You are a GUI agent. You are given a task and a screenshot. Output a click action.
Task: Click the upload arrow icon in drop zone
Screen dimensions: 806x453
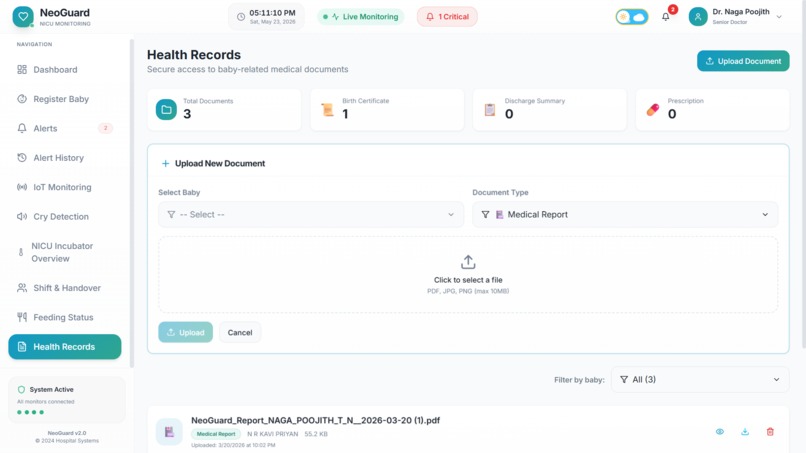point(468,262)
